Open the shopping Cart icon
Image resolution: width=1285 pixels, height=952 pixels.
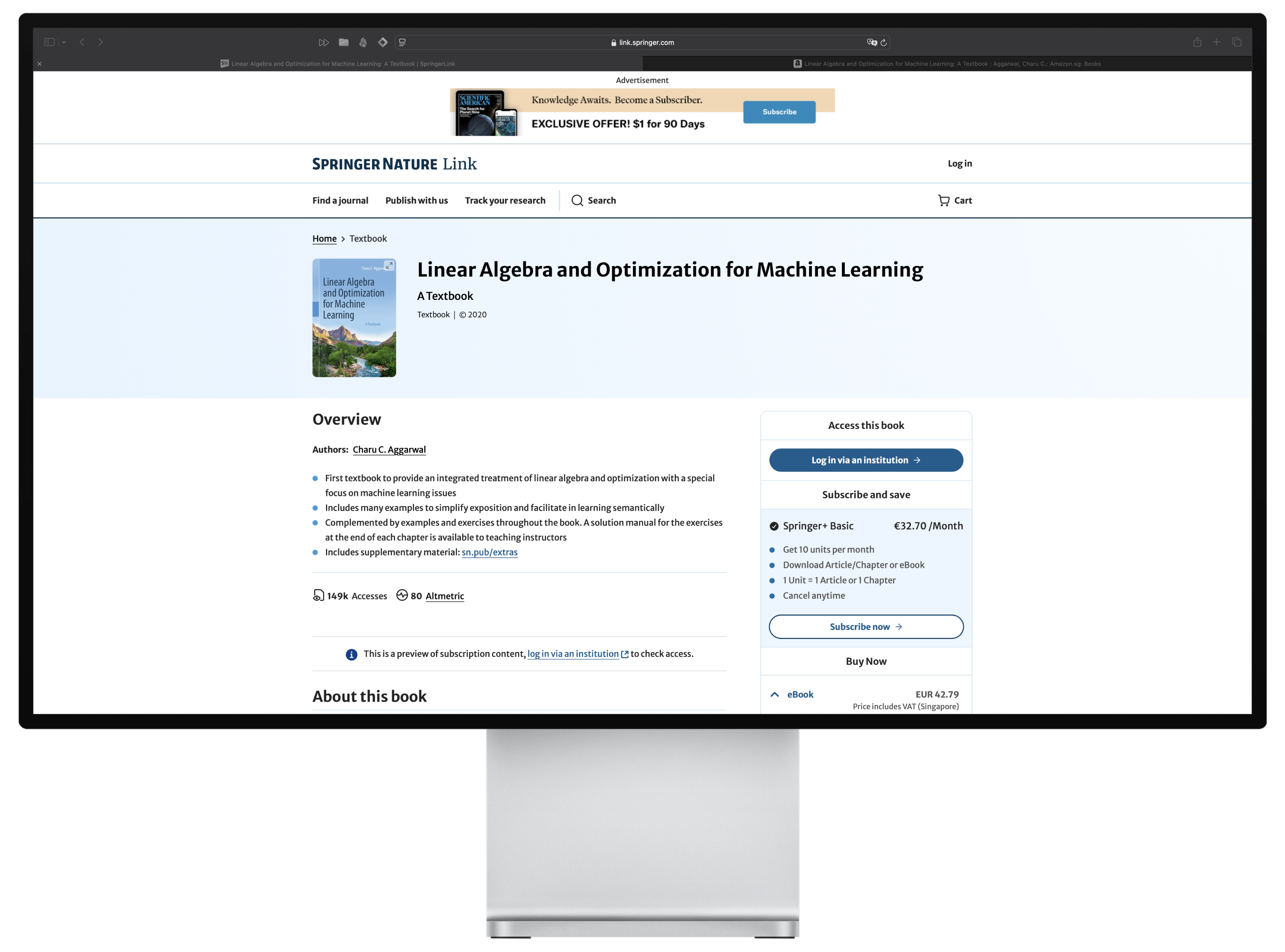pos(943,200)
